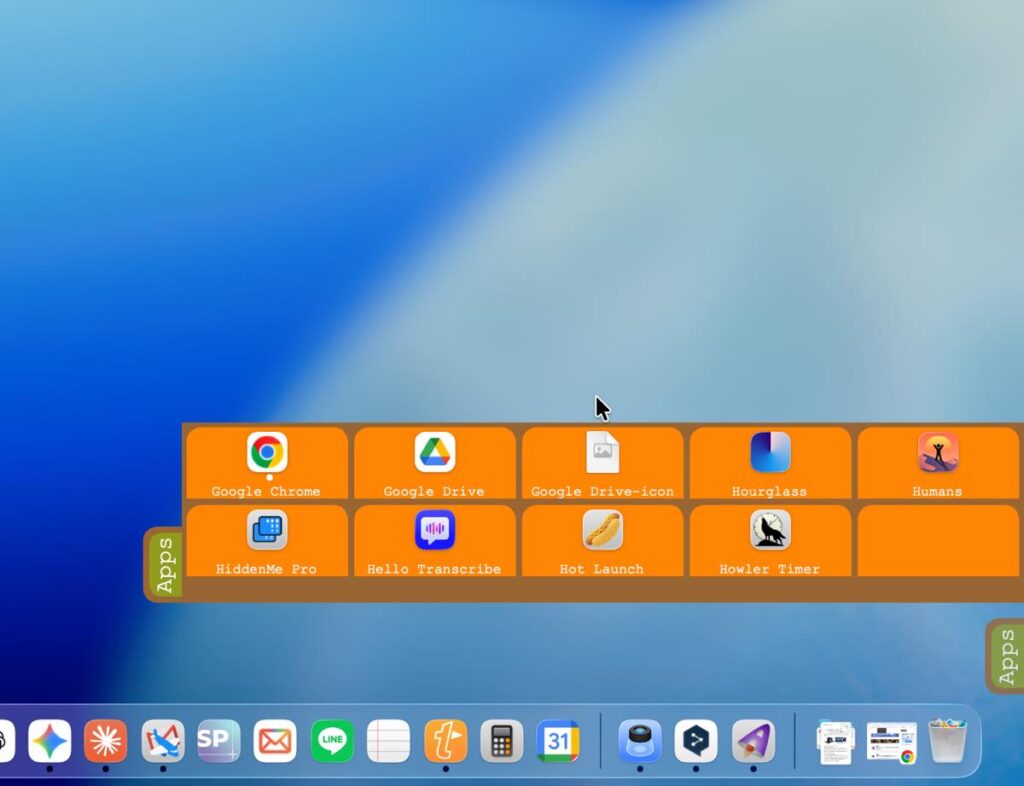Click the orange starburst Claude Dock icon
1024x786 pixels.
pyautogui.click(x=106, y=741)
